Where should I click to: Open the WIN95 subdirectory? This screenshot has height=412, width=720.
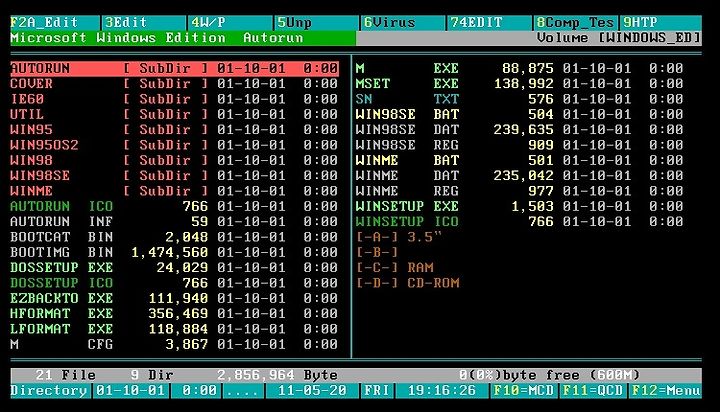pyautogui.click(x=174, y=130)
